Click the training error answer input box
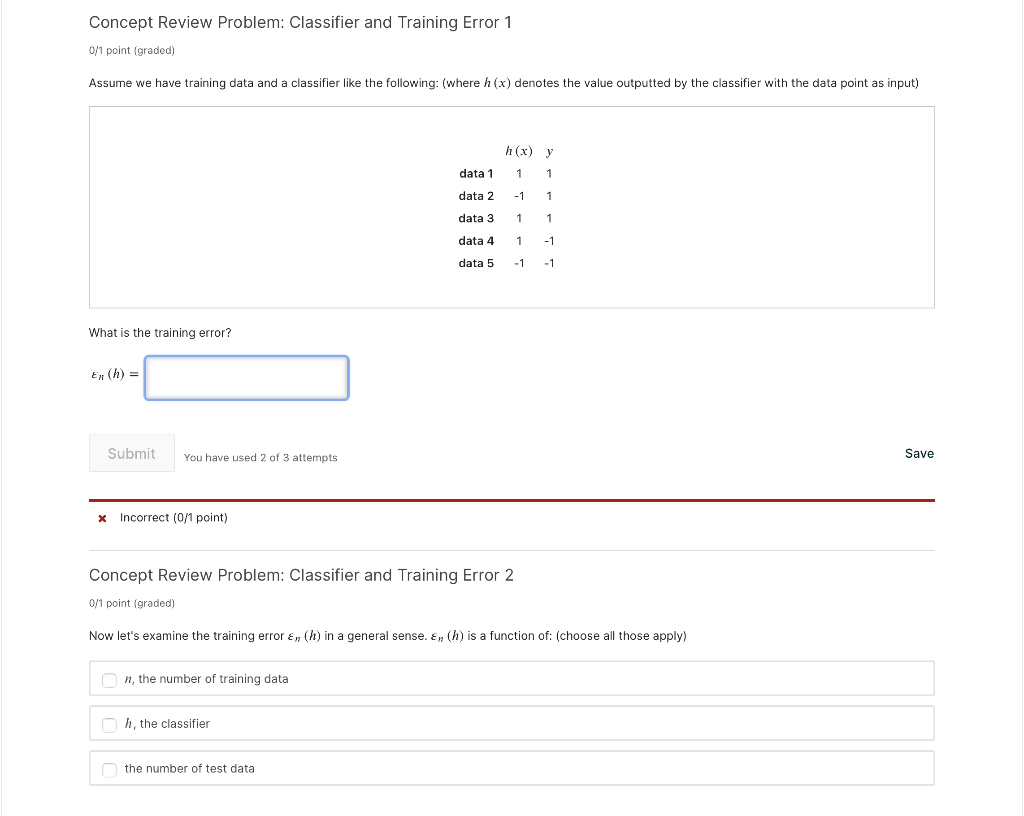 tap(246, 377)
